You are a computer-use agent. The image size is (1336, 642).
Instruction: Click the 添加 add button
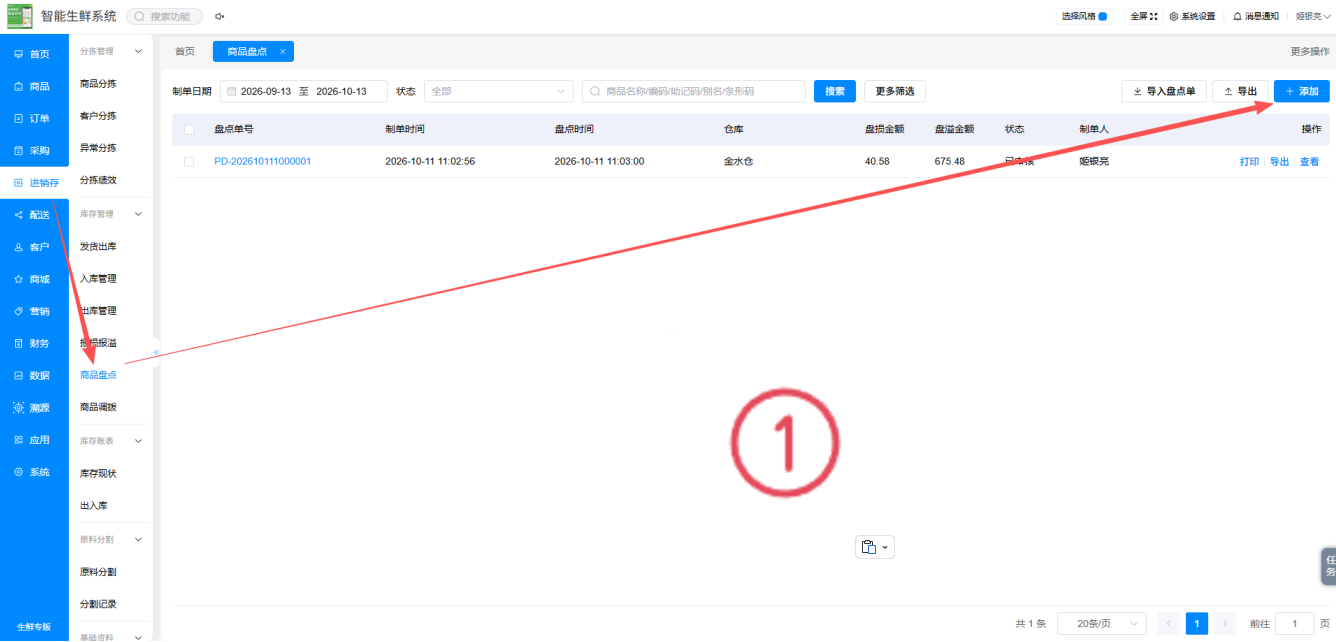1302,91
